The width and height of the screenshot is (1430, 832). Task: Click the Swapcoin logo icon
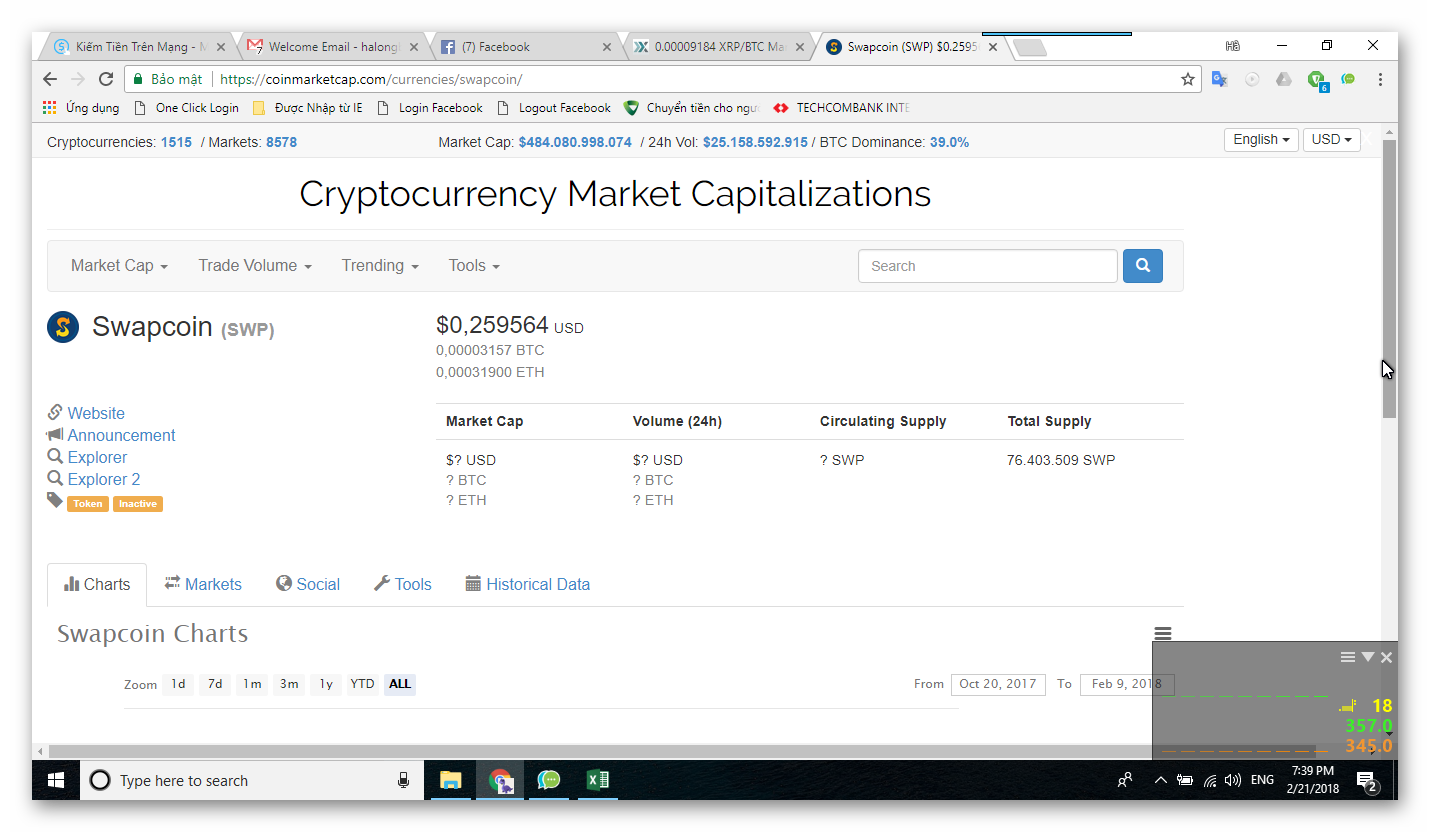point(63,327)
